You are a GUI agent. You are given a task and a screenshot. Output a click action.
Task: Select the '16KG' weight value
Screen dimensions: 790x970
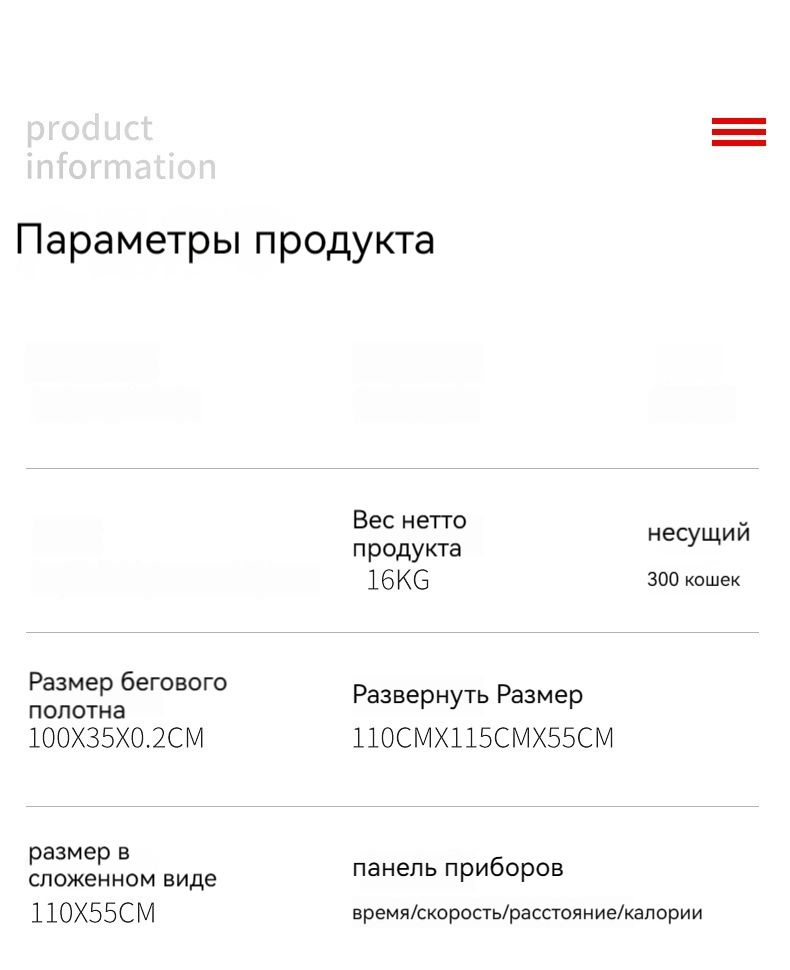click(x=397, y=580)
